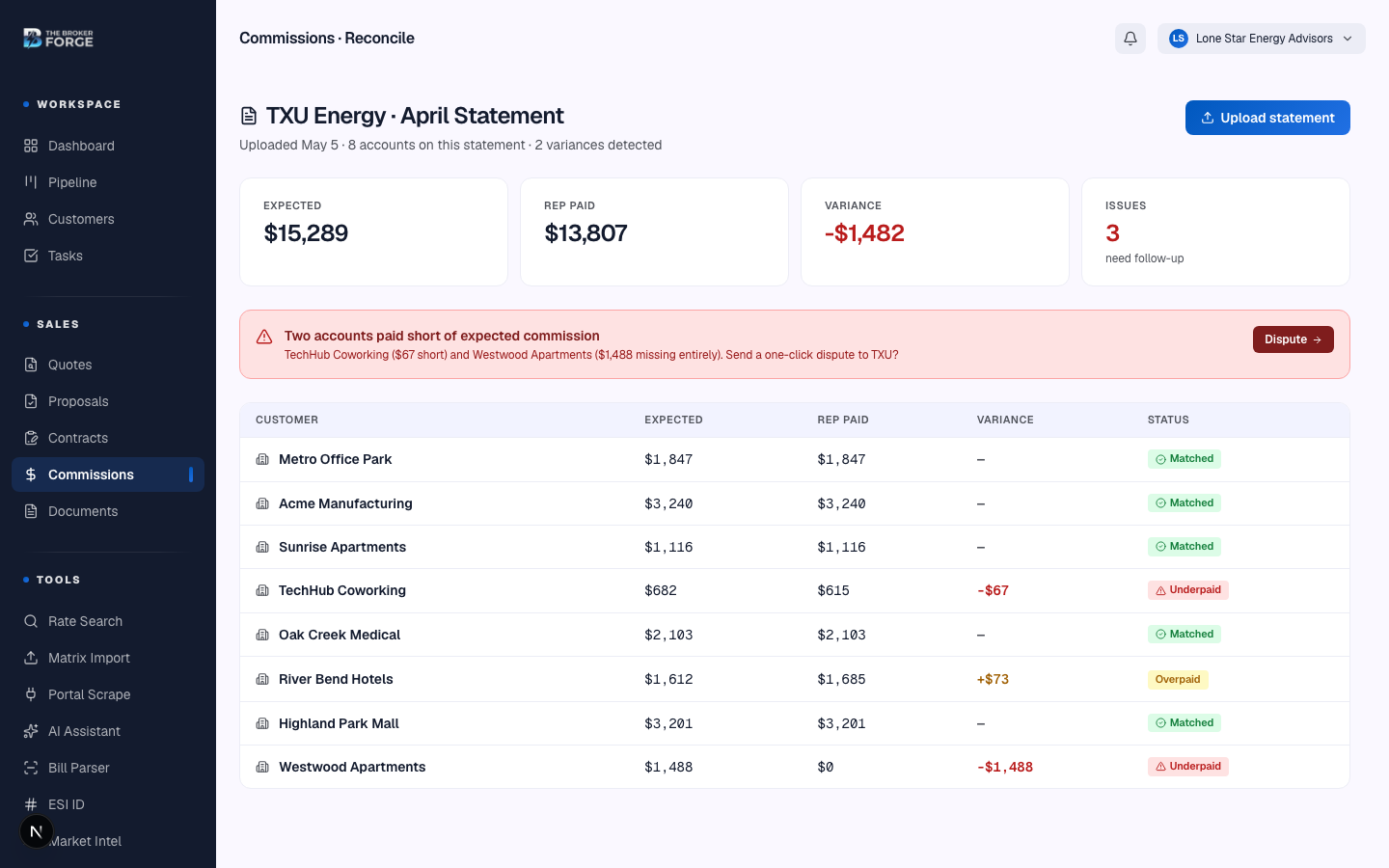Viewport: 1389px width, 868px height.
Task: Go to the Contracts menu item
Action: tap(108, 438)
